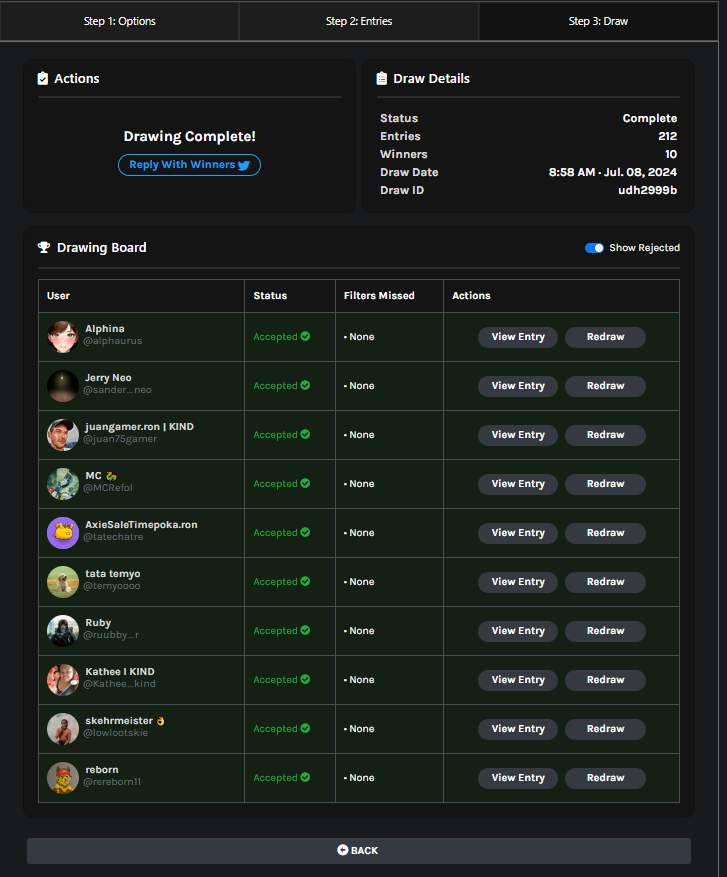View Entry for AxieSaleTimepoka.ron

[518, 533]
